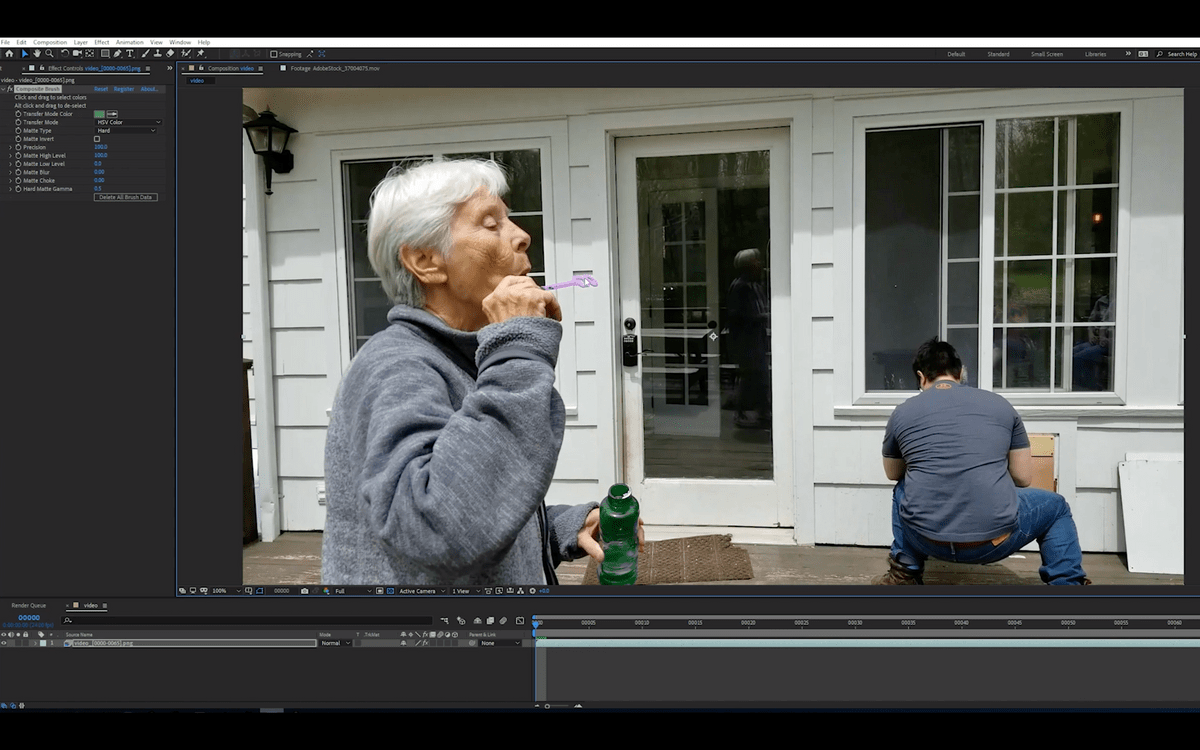Hide the video_[0000-0065].png layer eye
The height and width of the screenshot is (750, 1200).
point(3,643)
